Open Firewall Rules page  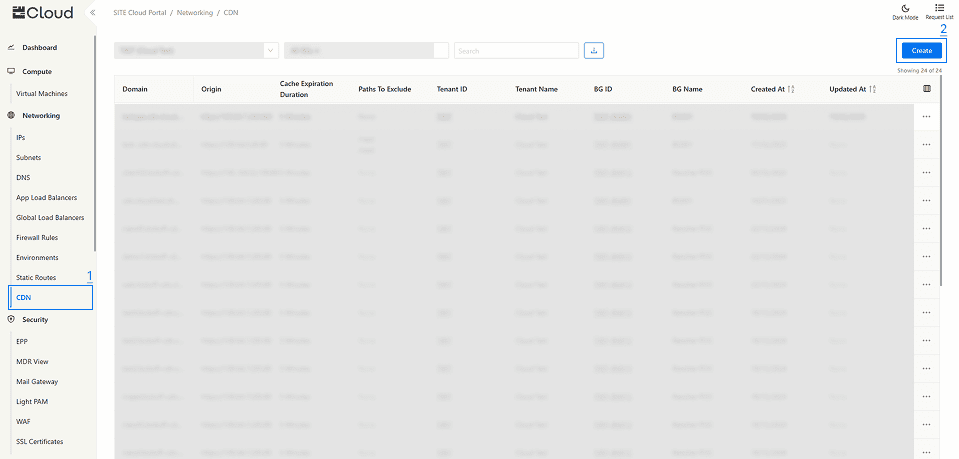point(37,237)
